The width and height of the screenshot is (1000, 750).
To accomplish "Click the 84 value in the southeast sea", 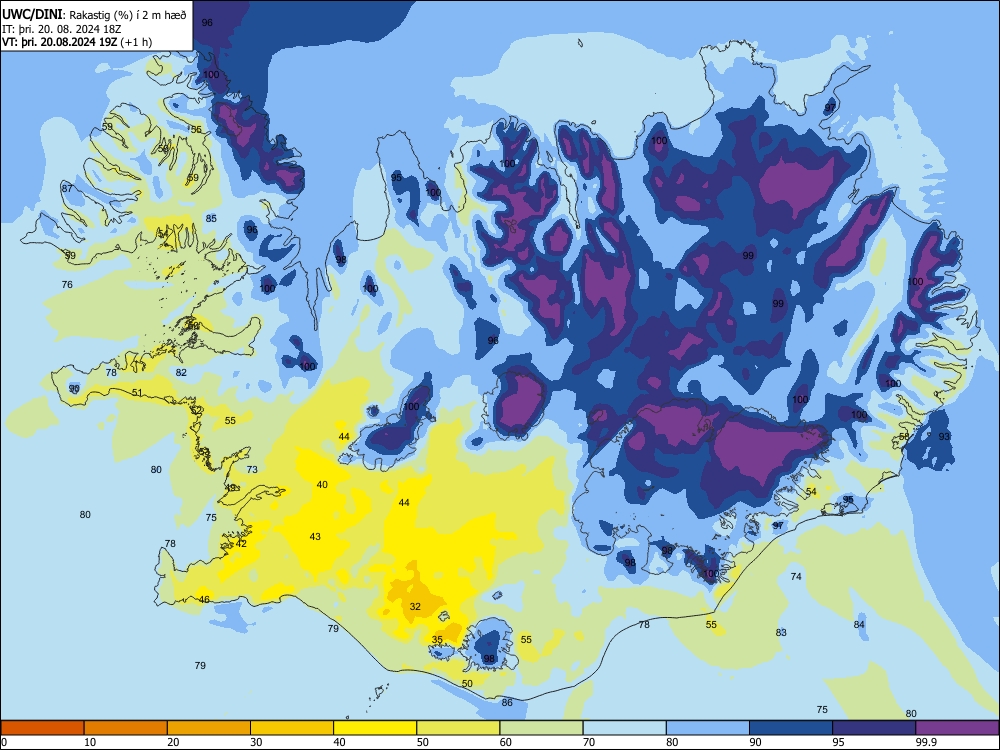I will click(x=859, y=624).
